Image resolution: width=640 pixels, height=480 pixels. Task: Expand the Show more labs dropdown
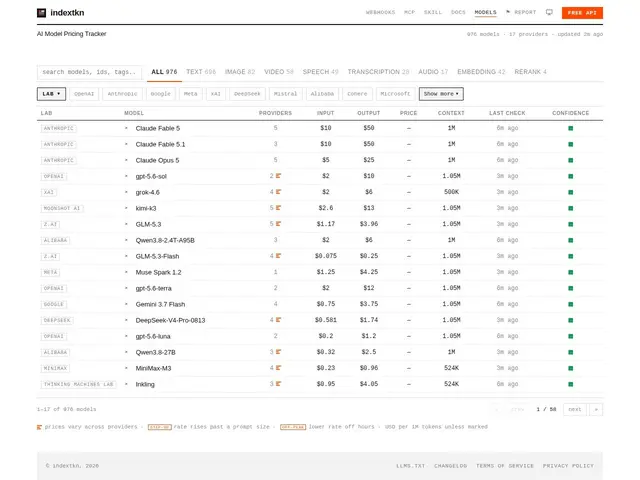(x=441, y=94)
